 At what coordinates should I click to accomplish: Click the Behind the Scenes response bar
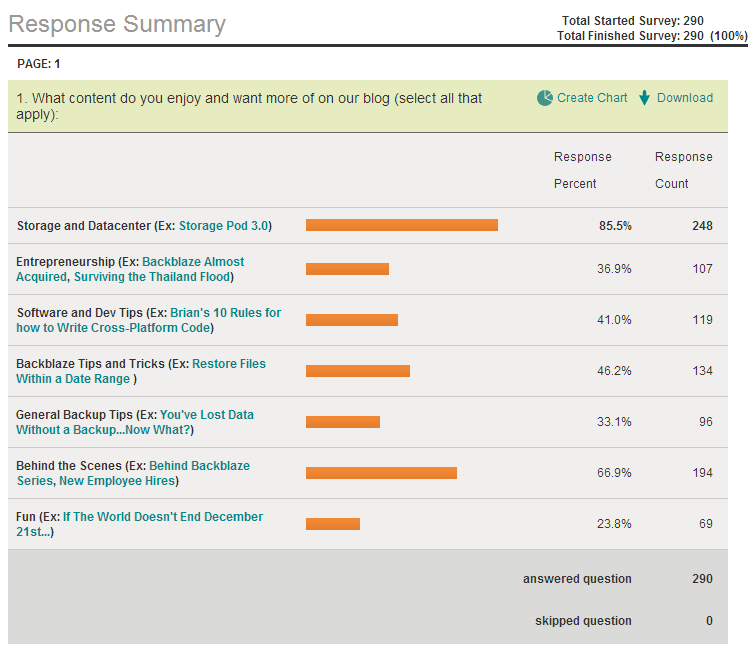[381, 473]
